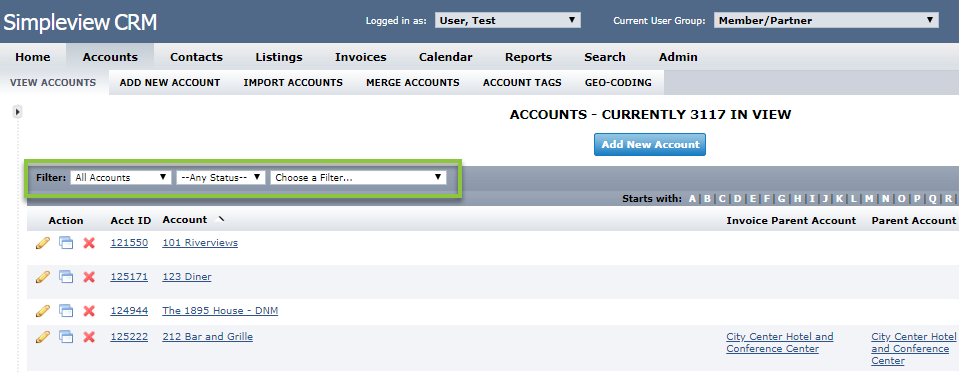Duplicate The 1895 House - DNM account

coord(65,311)
